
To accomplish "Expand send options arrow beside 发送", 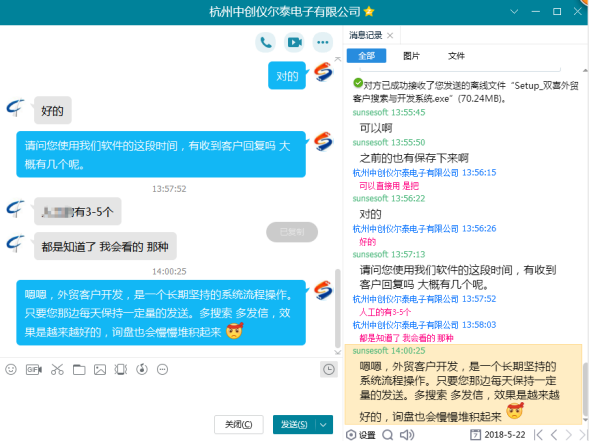I will pos(323,425).
